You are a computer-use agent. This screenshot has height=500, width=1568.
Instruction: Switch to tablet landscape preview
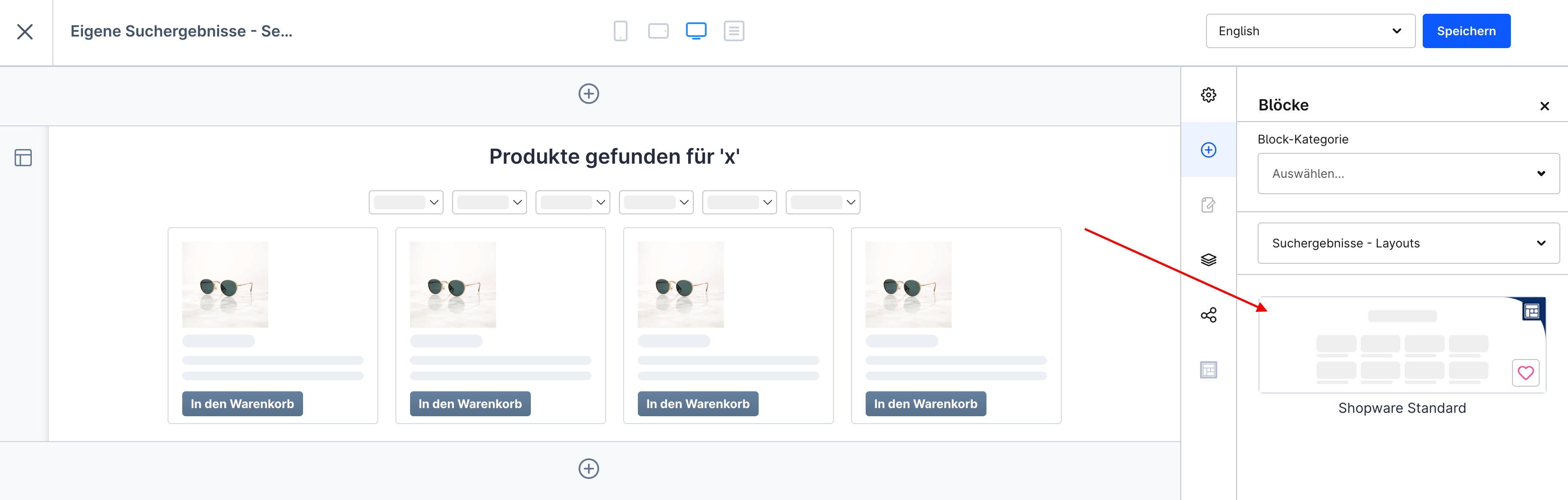pos(658,31)
